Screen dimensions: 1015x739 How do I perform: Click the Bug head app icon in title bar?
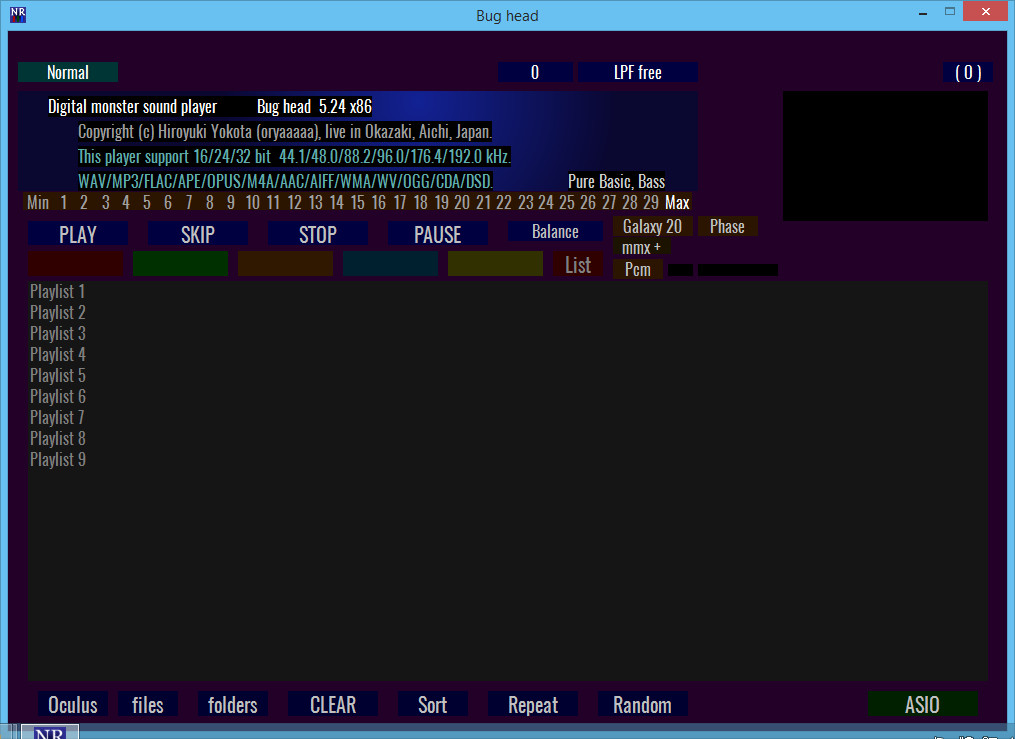coord(18,15)
